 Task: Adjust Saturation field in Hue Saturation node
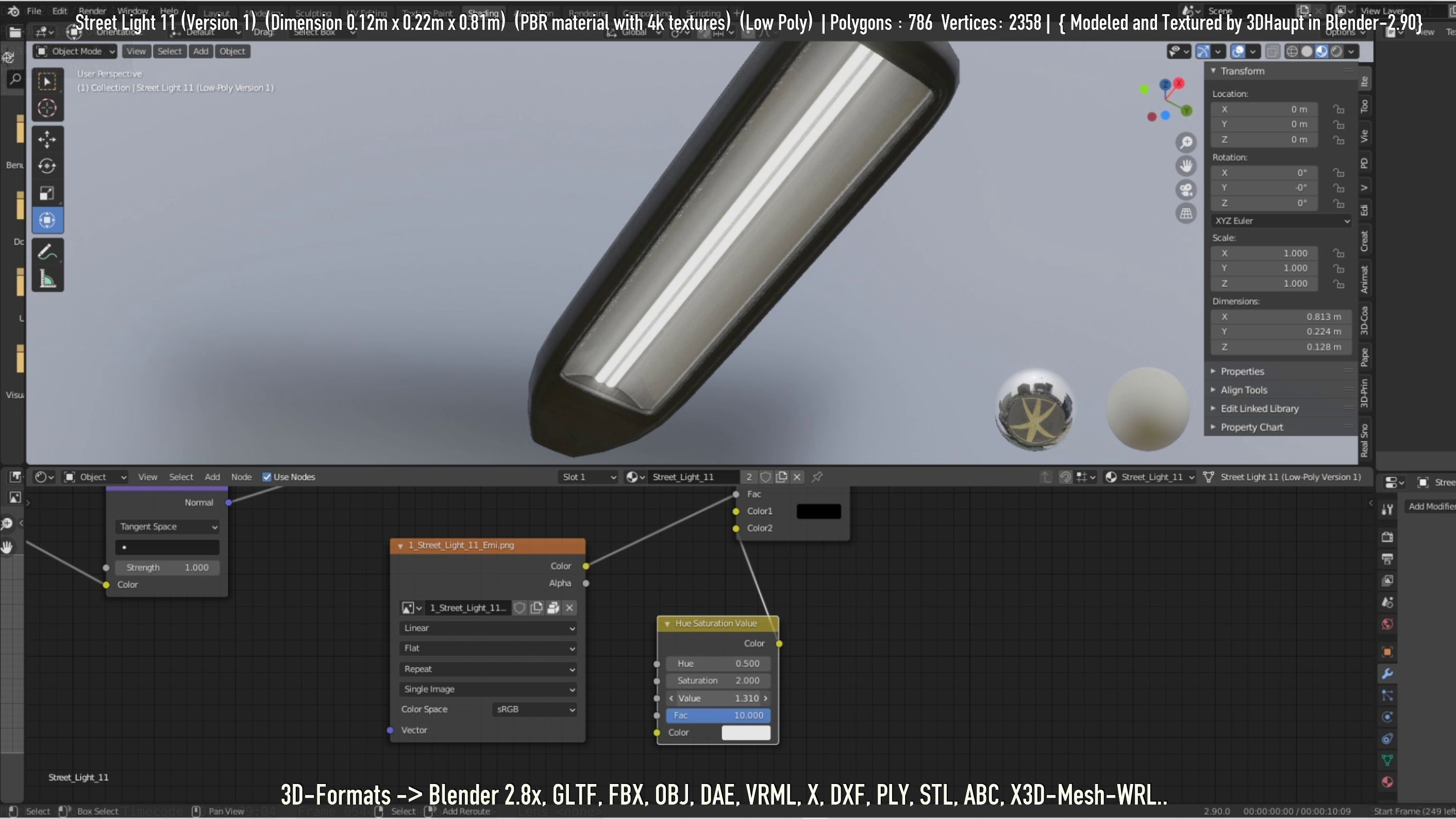pyautogui.click(x=718, y=680)
